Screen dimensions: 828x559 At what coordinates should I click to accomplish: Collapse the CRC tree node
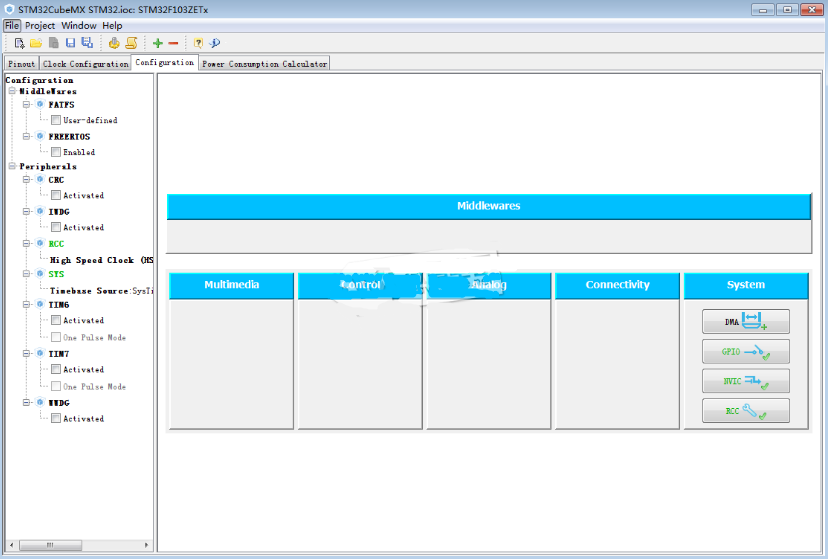pyautogui.click(x=26, y=179)
